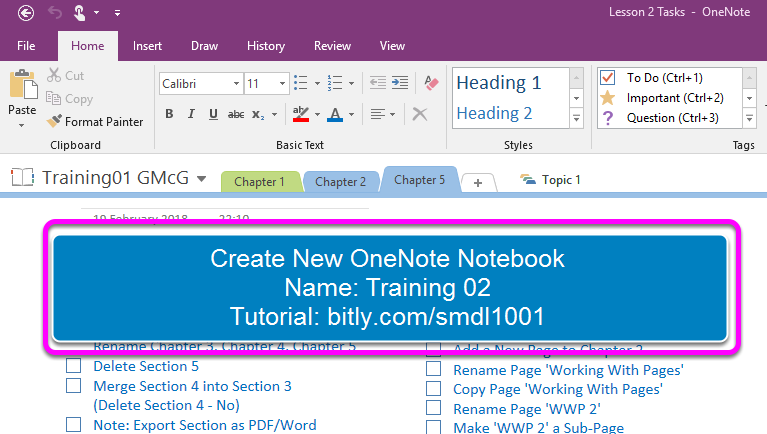Add new section with plus tab
This screenshot has height=434, width=767.
[478, 183]
